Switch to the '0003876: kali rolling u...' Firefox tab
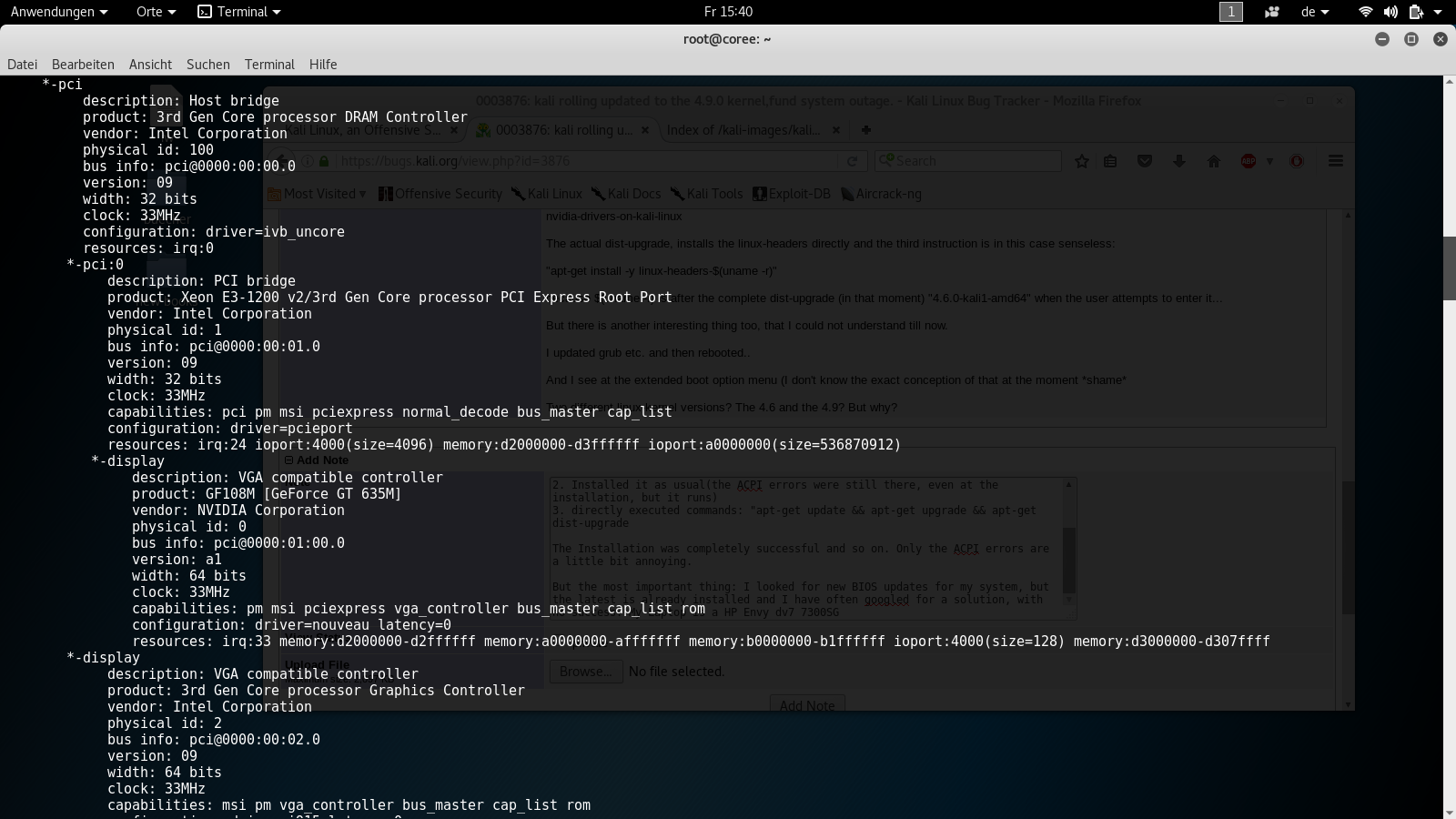Screen dimensions: 1456x819 click(562, 130)
